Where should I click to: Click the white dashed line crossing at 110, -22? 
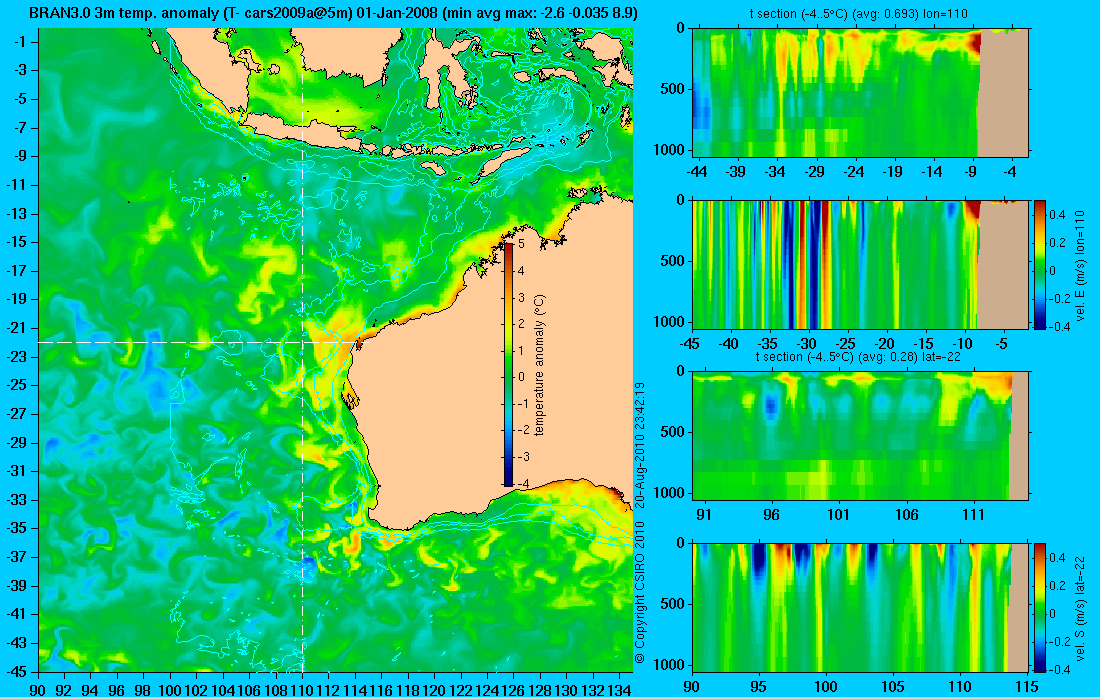302,342
